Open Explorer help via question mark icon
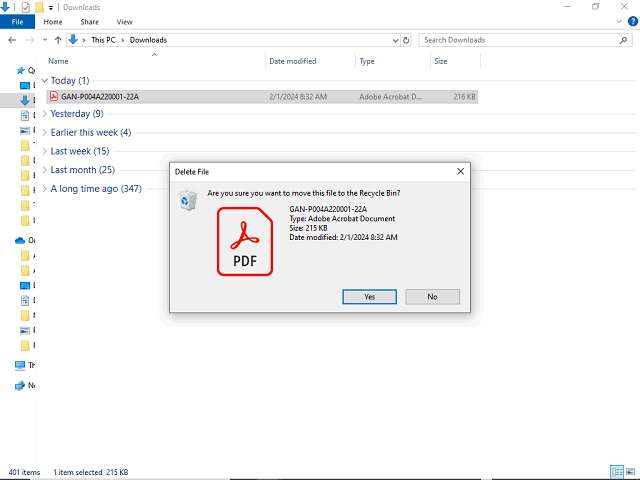Screen dimensions: 640x480 pos(633,21)
